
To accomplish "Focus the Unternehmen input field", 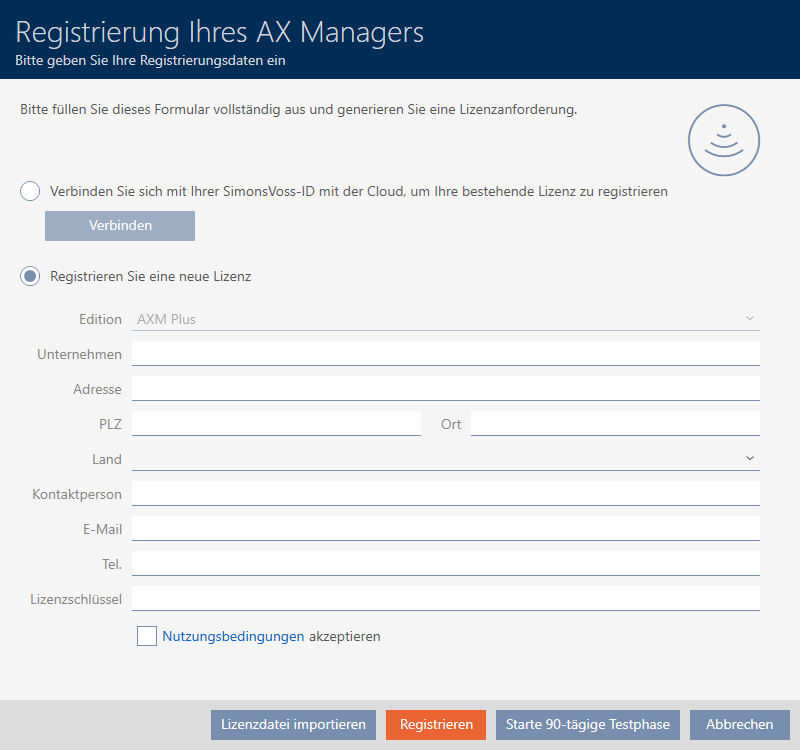I will [x=445, y=354].
